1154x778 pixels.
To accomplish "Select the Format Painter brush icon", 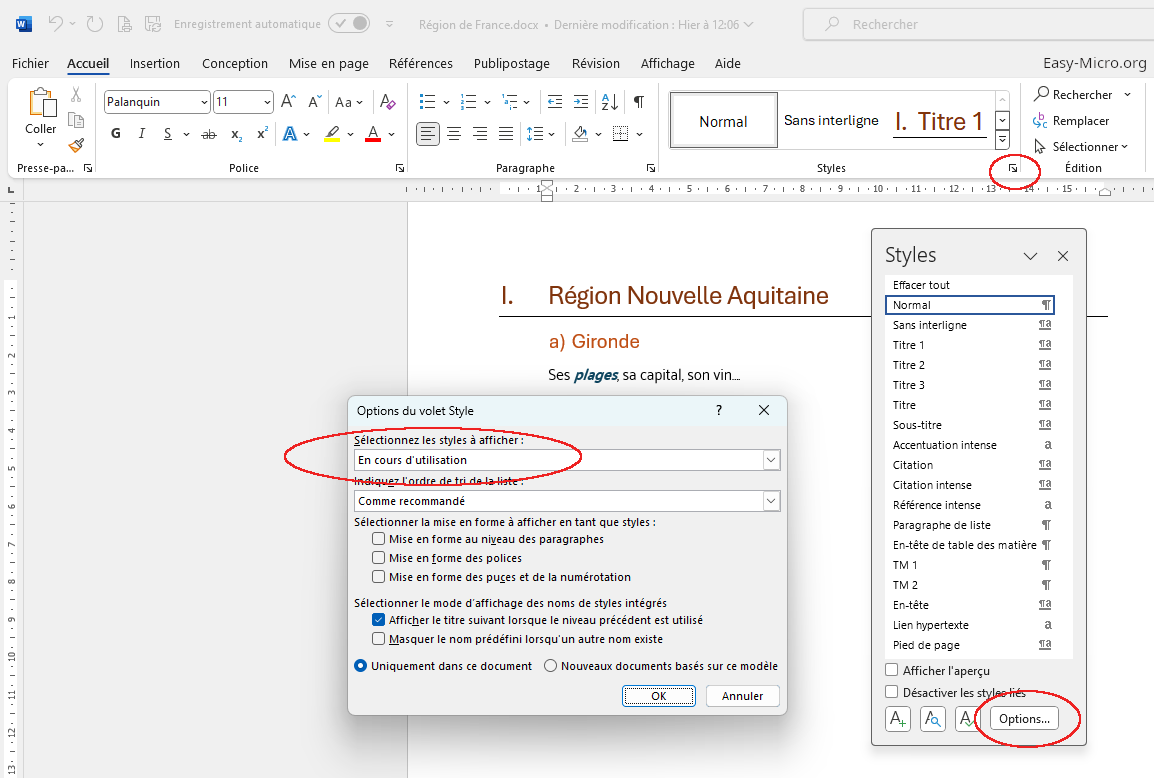I will tap(76, 145).
